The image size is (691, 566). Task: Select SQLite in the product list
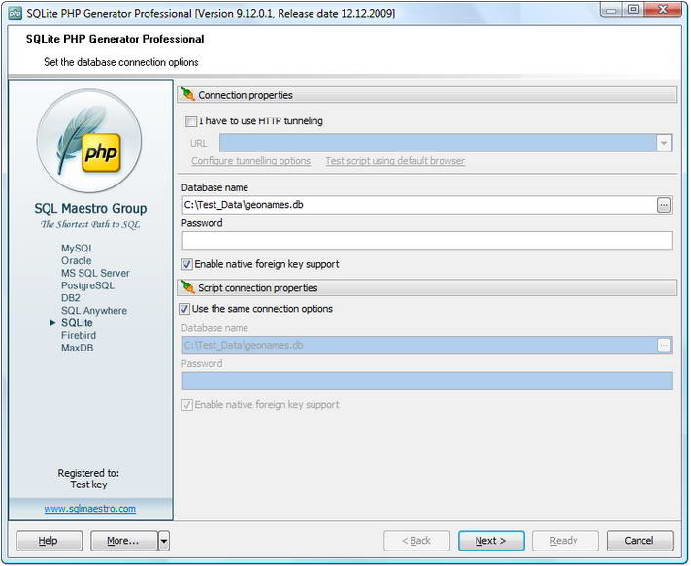[x=77, y=323]
